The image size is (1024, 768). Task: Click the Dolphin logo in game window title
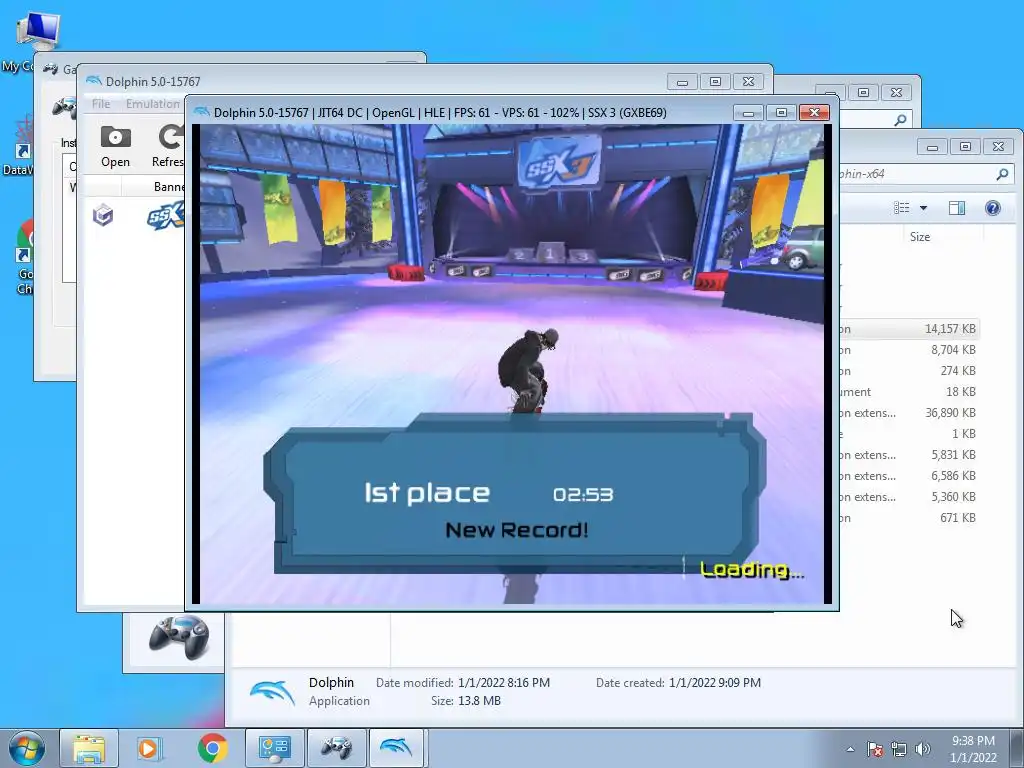(x=202, y=112)
